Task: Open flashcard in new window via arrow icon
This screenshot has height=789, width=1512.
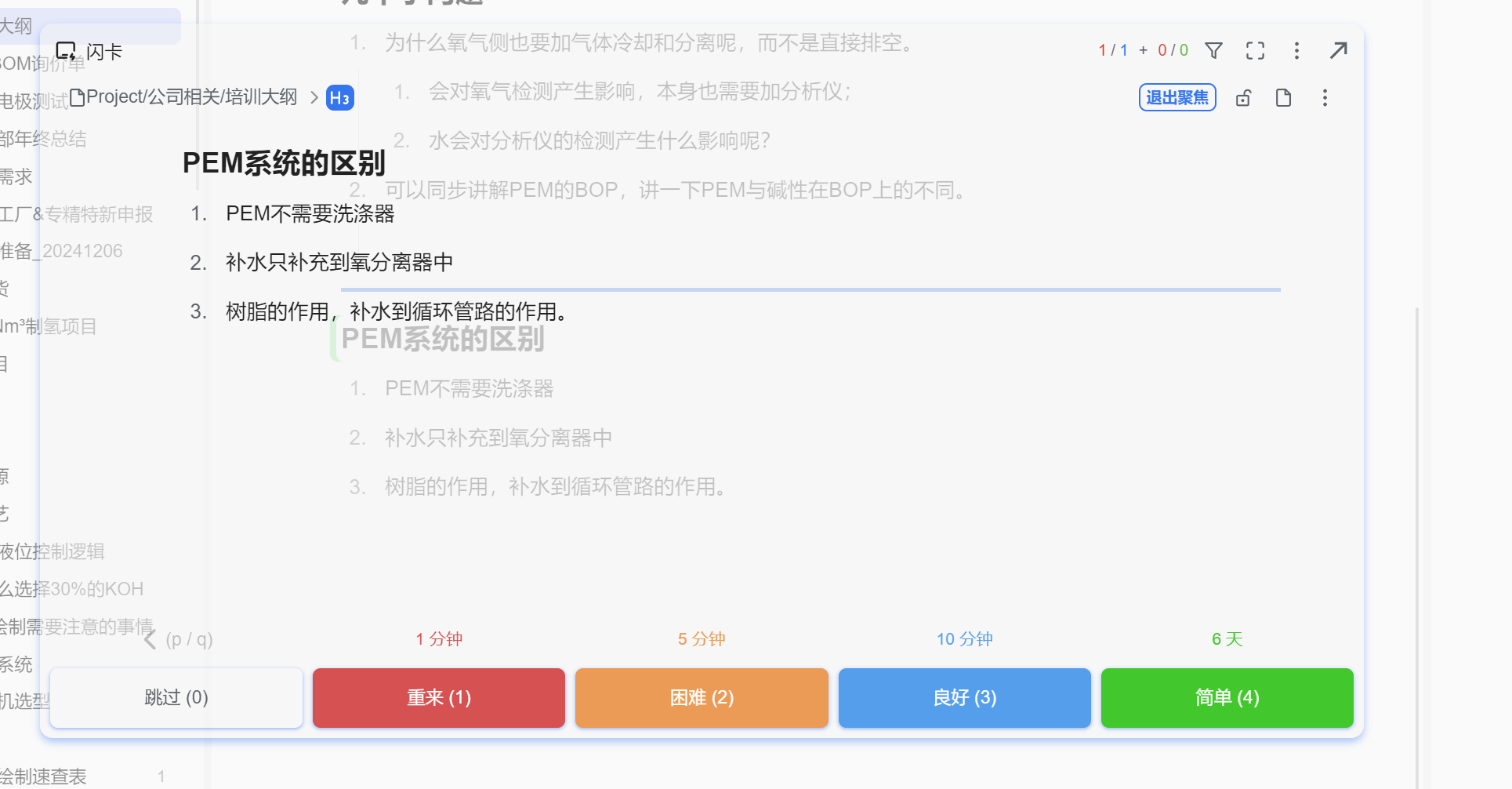Action: pyautogui.click(x=1338, y=50)
